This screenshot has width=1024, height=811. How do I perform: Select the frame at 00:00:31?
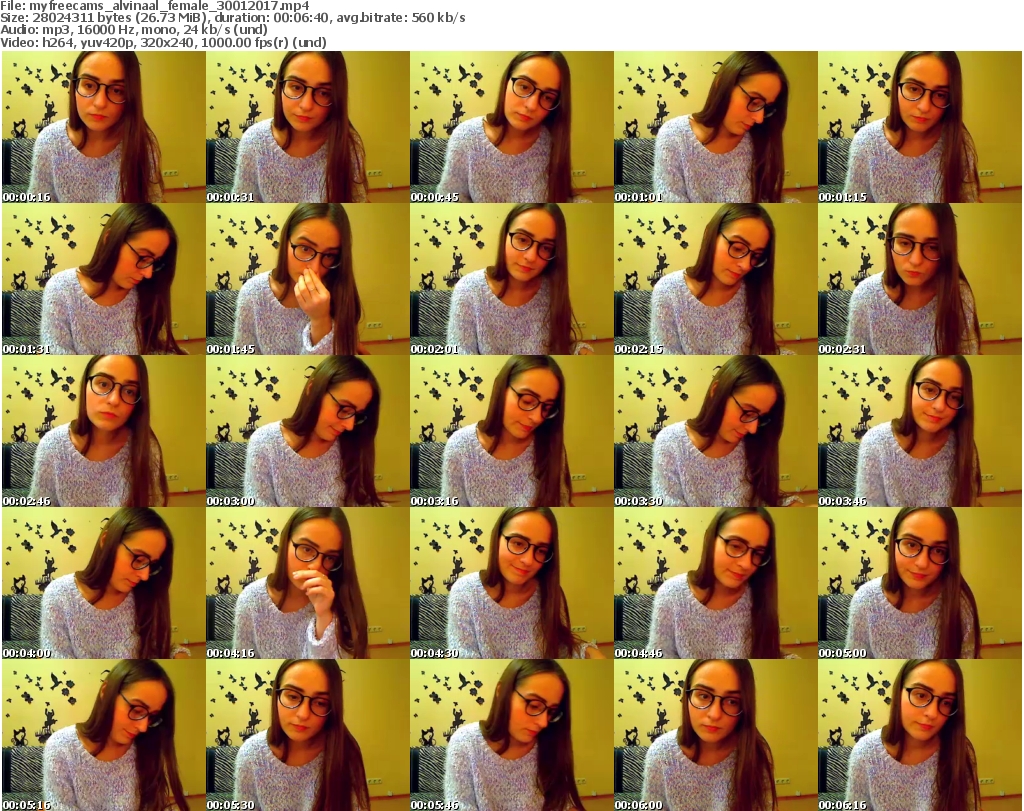(x=308, y=127)
